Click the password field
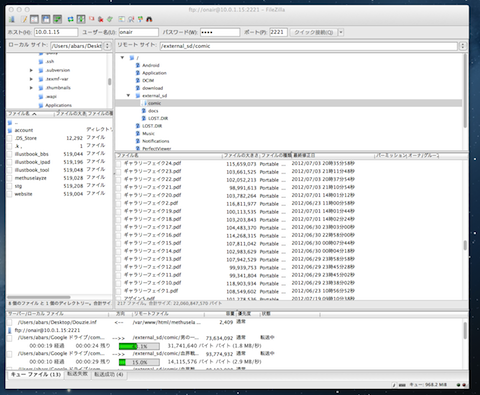 point(219,32)
